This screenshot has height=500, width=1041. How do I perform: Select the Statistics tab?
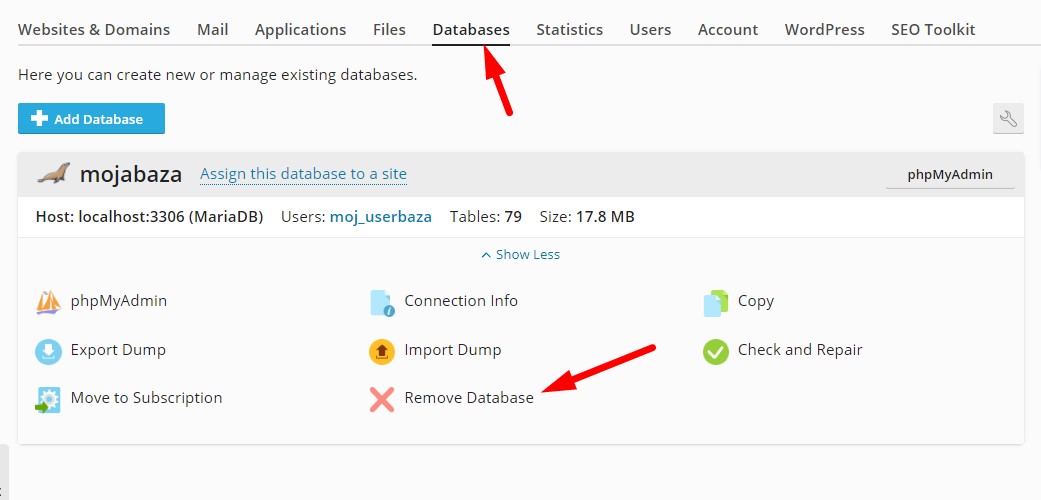570,30
